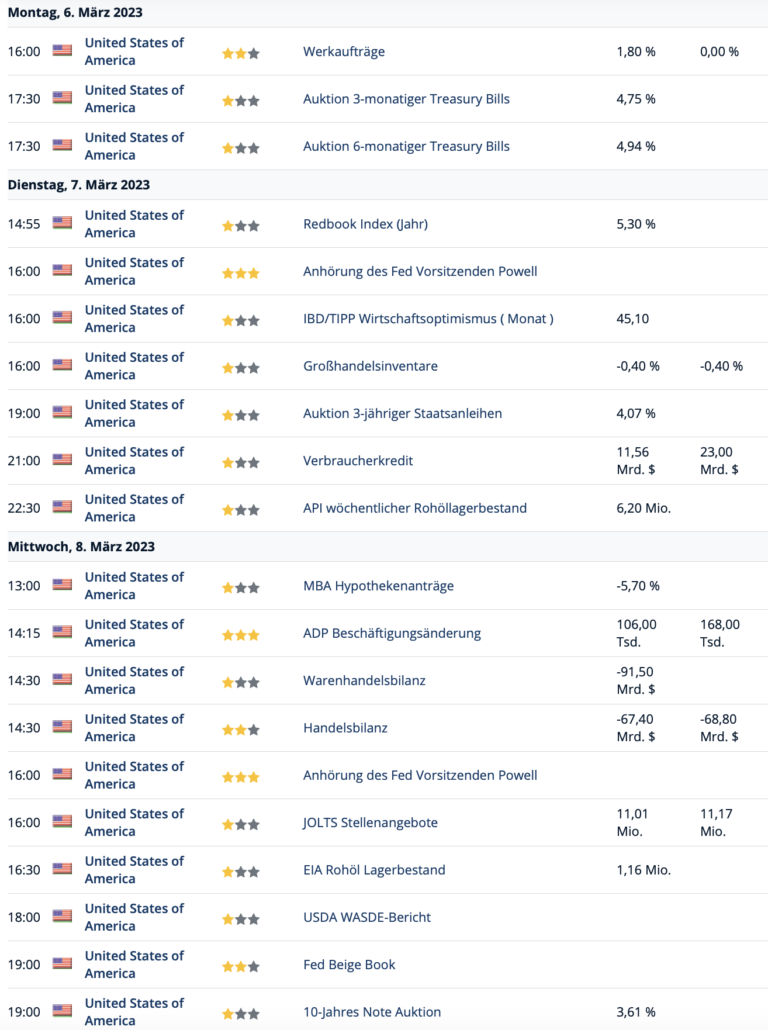Open the Auktion 3-jähriger Staatsanleihen event
The height and width of the screenshot is (1030, 768).
(x=402, y=413)
